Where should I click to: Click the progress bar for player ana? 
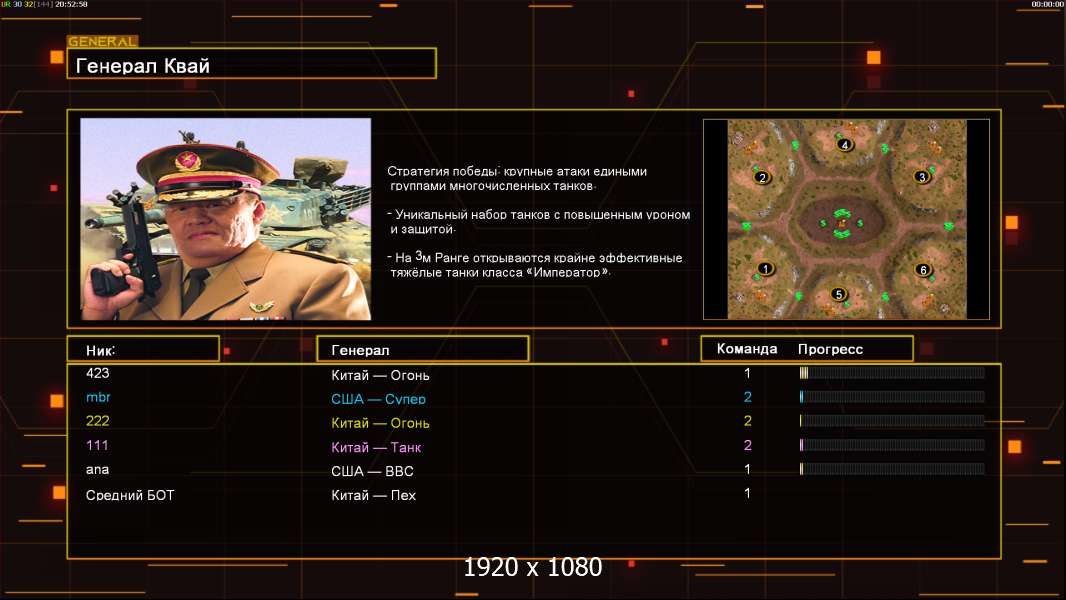pos(892,469)
